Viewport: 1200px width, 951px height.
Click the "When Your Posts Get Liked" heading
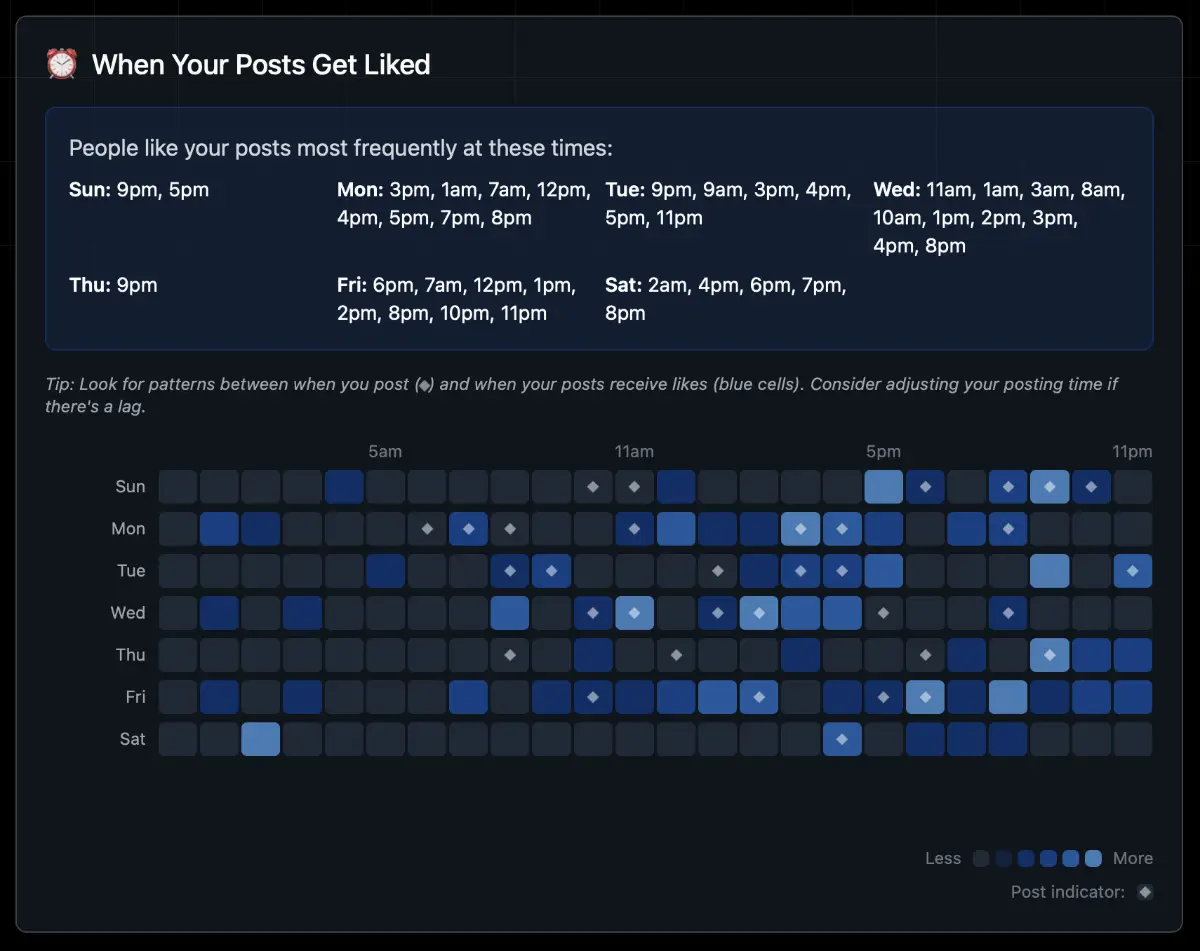click(261, 65)
